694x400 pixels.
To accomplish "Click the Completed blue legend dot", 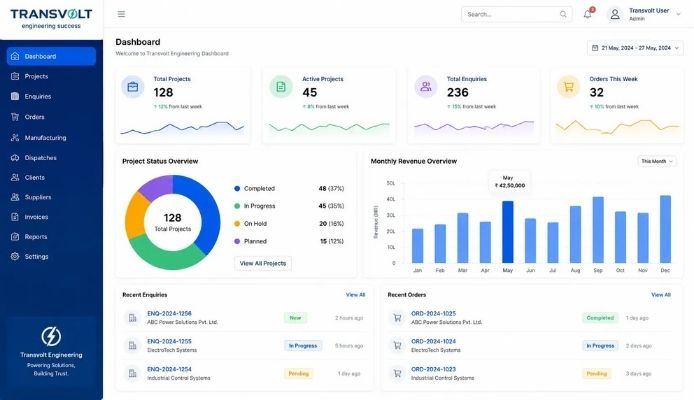I will tap(237, 188).
